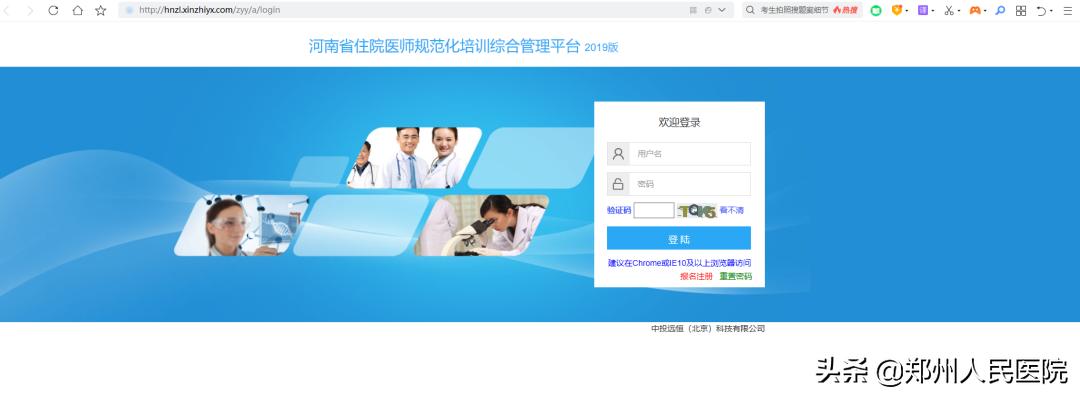The height and width of the screenshot is (397, 1080).
Task: Click the 验证码 captcha input box
Action: [654, 210]
